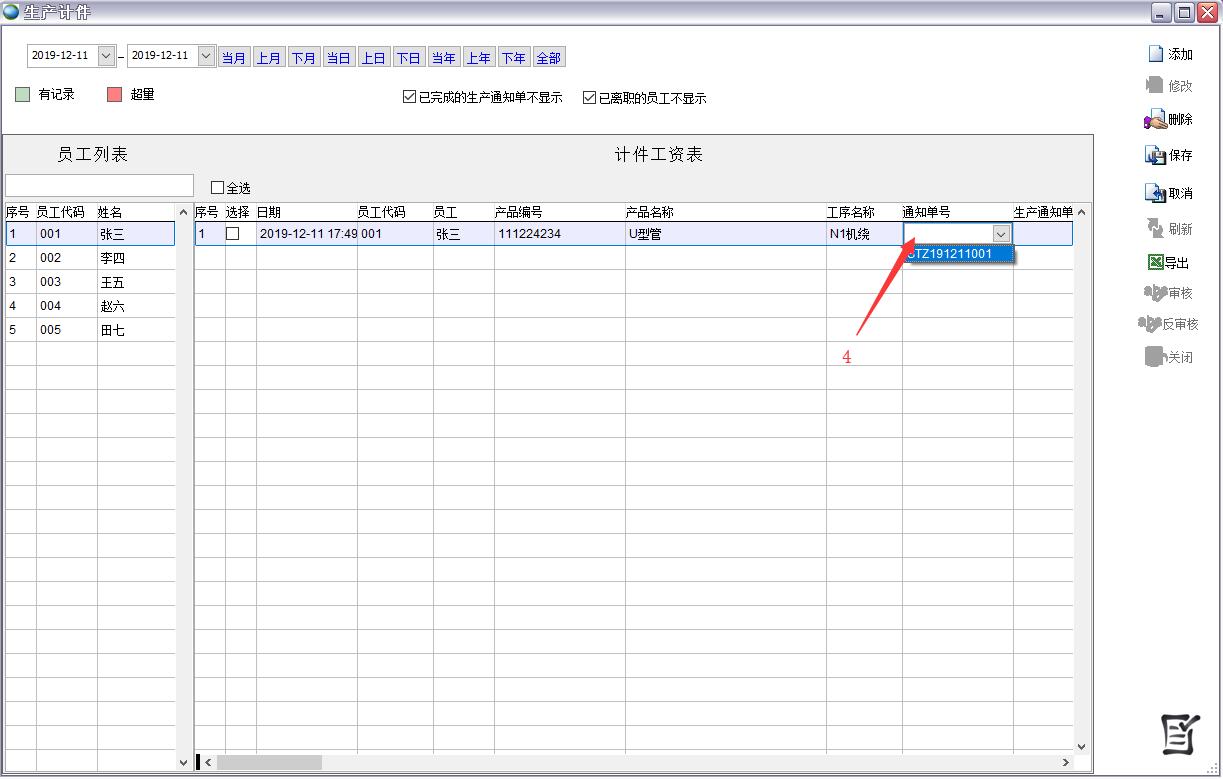Uncheck 已离职的员工不显示 checkbox
This screenshot has width=1223, height=779.
click(590, 98)
